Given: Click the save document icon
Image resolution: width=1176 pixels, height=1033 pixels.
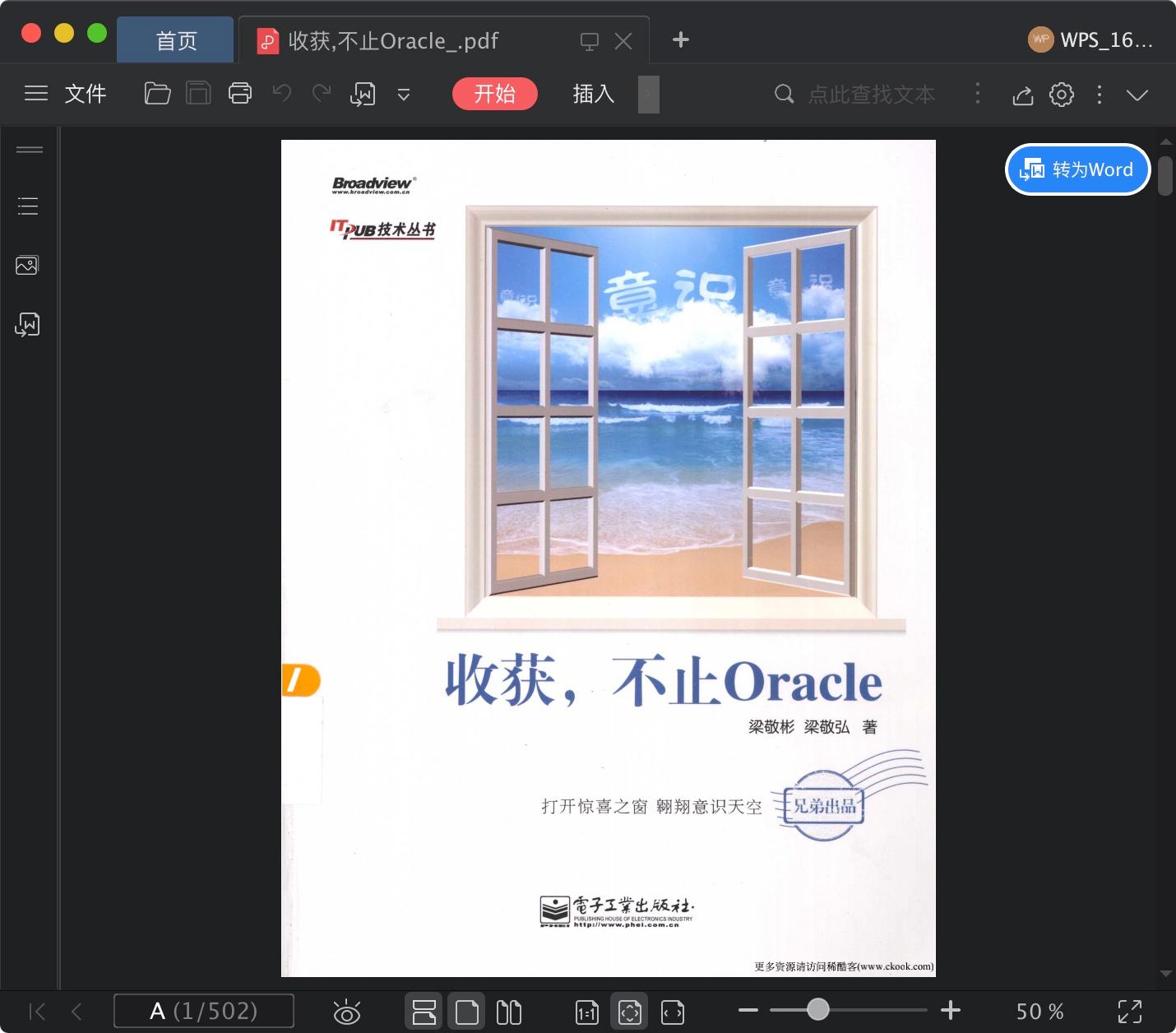Looking at the screenshot, I should (198, 94).
